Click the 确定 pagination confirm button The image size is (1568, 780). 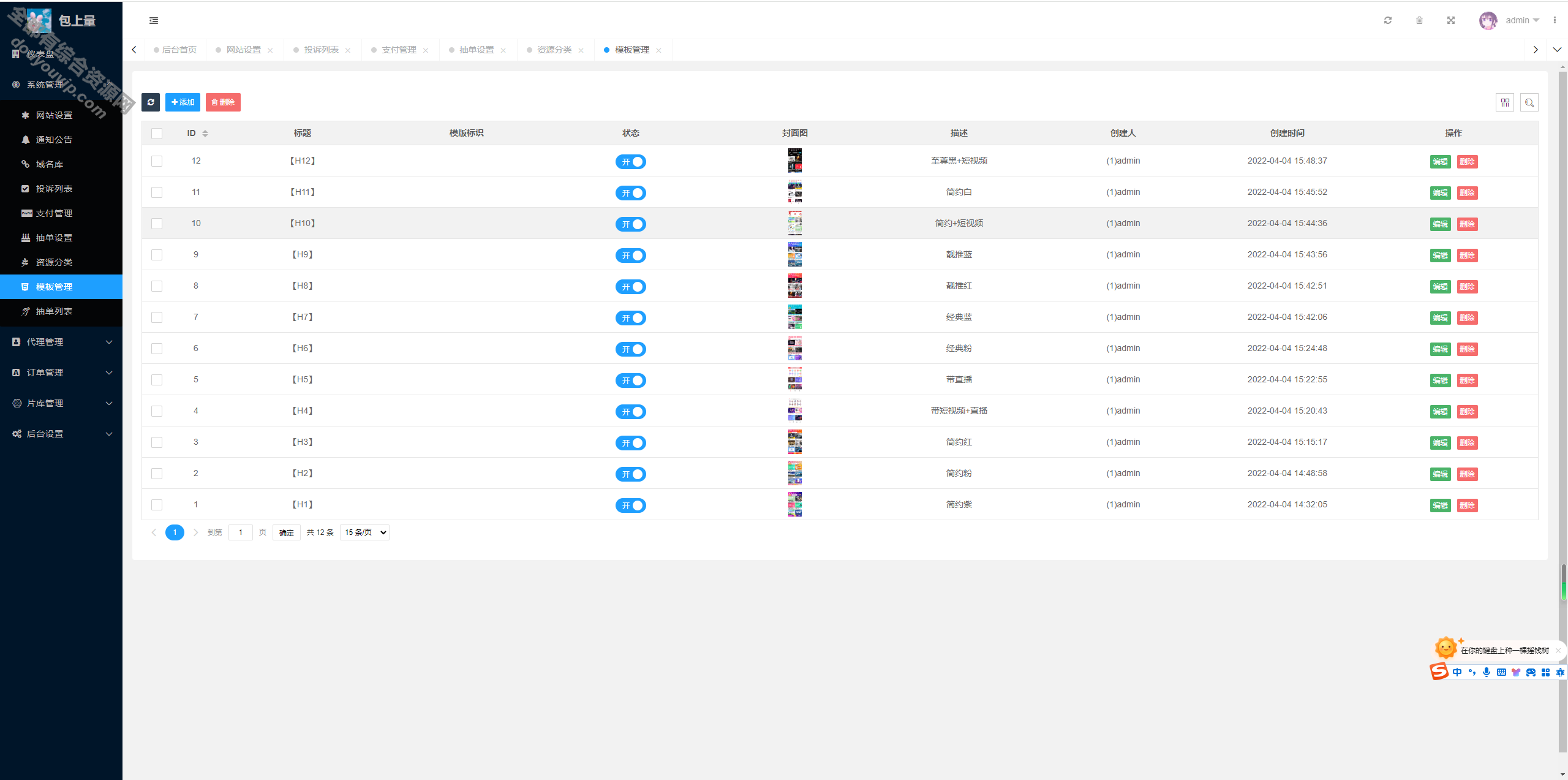tap(286, 532)
